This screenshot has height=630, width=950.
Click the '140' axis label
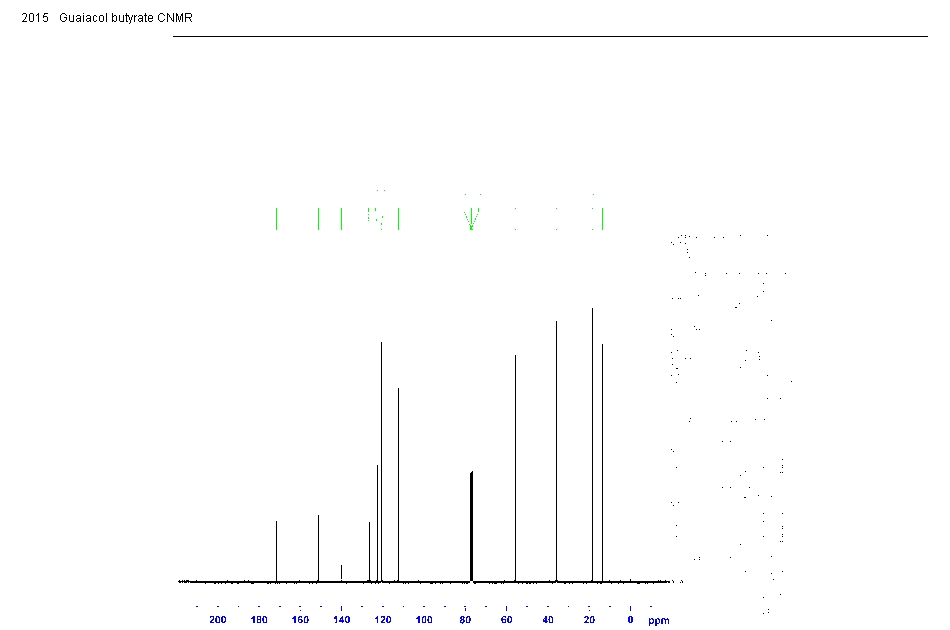tap(341, 620)
